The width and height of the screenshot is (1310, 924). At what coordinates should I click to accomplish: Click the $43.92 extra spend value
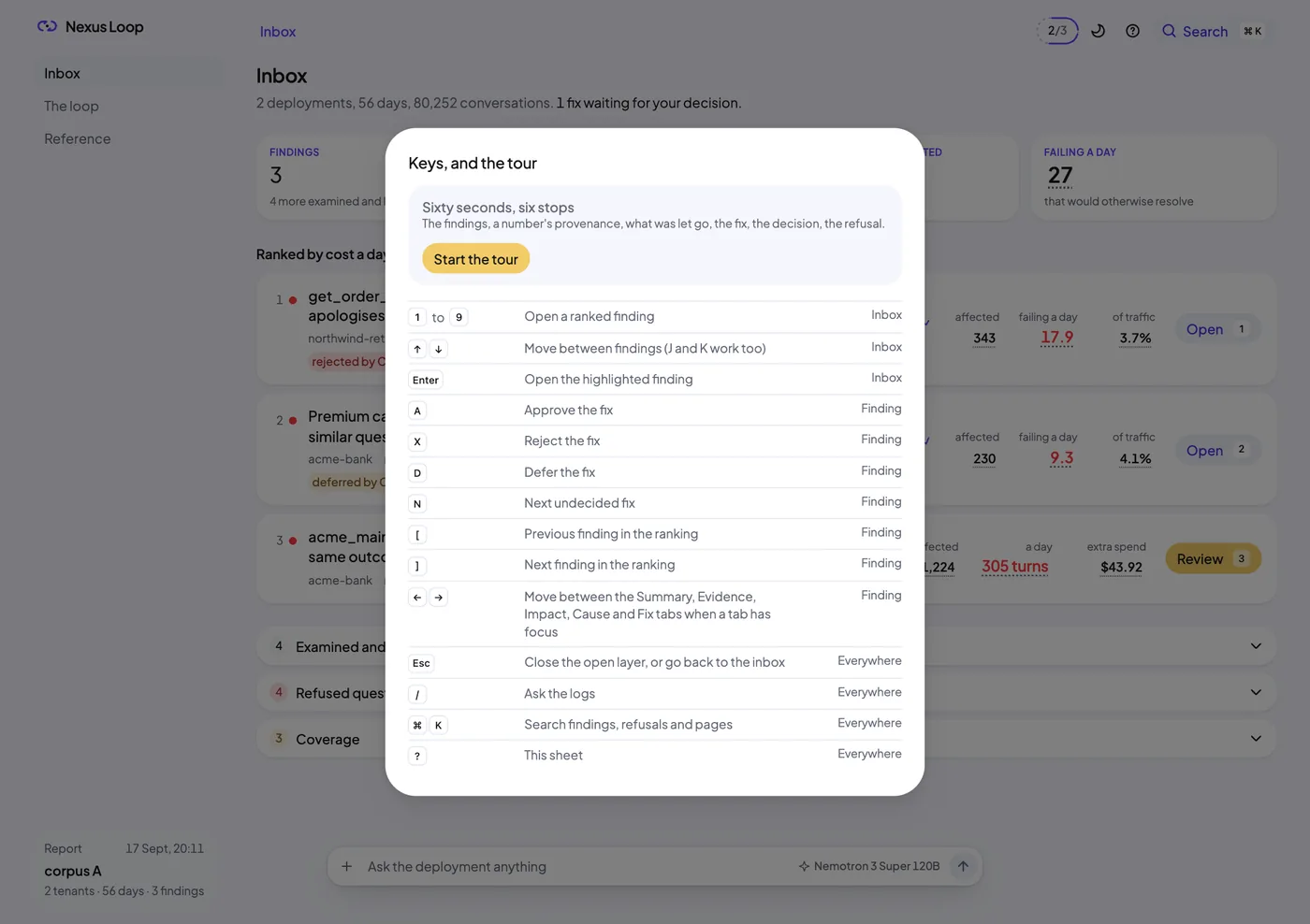click(x=1121, y=567)
